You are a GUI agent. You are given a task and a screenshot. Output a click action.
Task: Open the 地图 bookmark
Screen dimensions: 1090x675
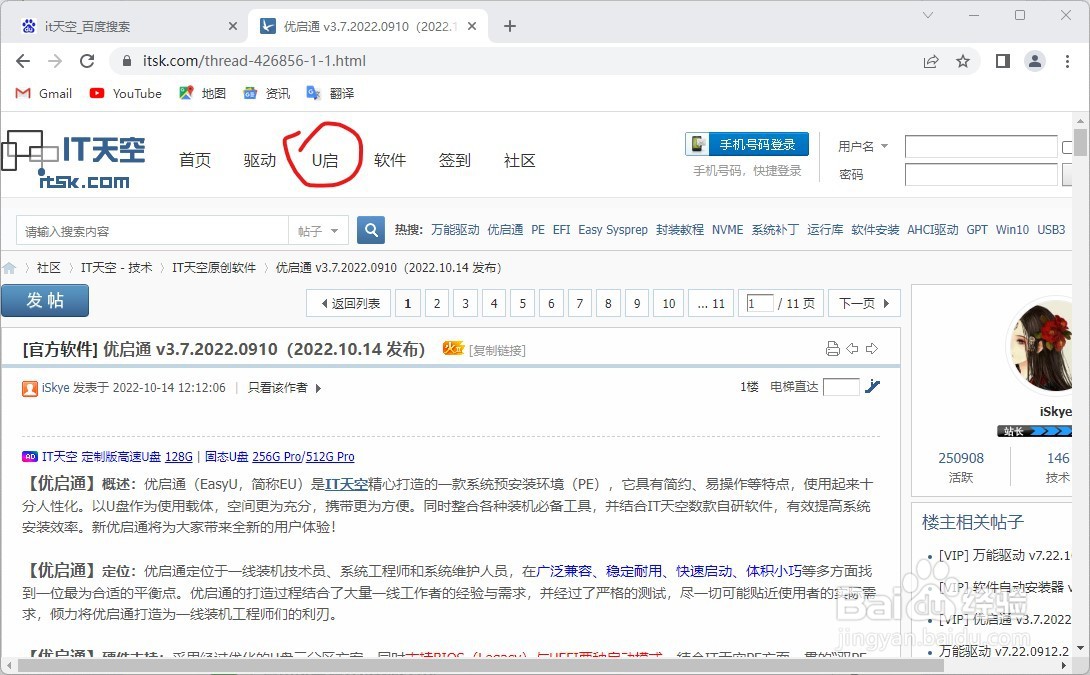(202, 93)
